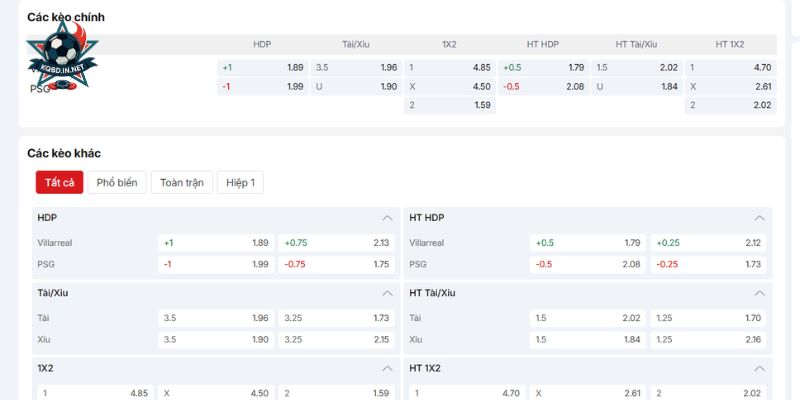Screen dimensions: 800x400
Task: Select main 1X2 draw X at 4.50
Action: tap(449, 87)
